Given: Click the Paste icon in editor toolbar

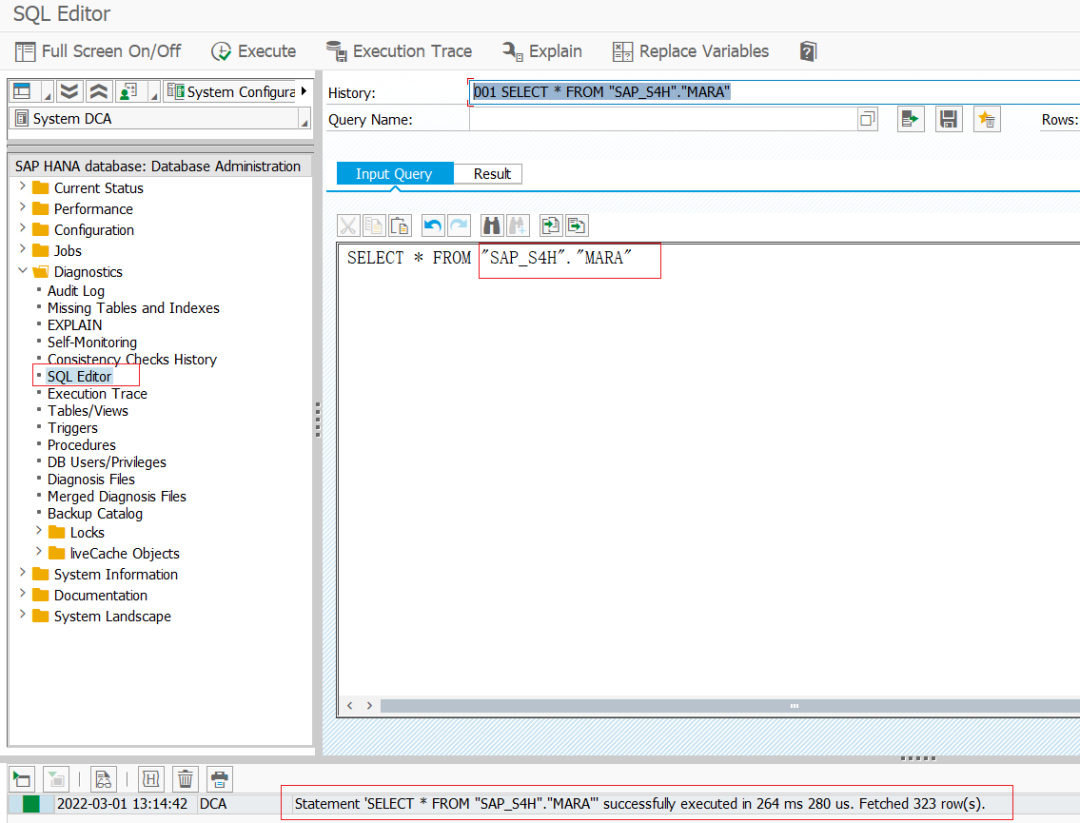Looking at the screenshot, I should (399, 225).
